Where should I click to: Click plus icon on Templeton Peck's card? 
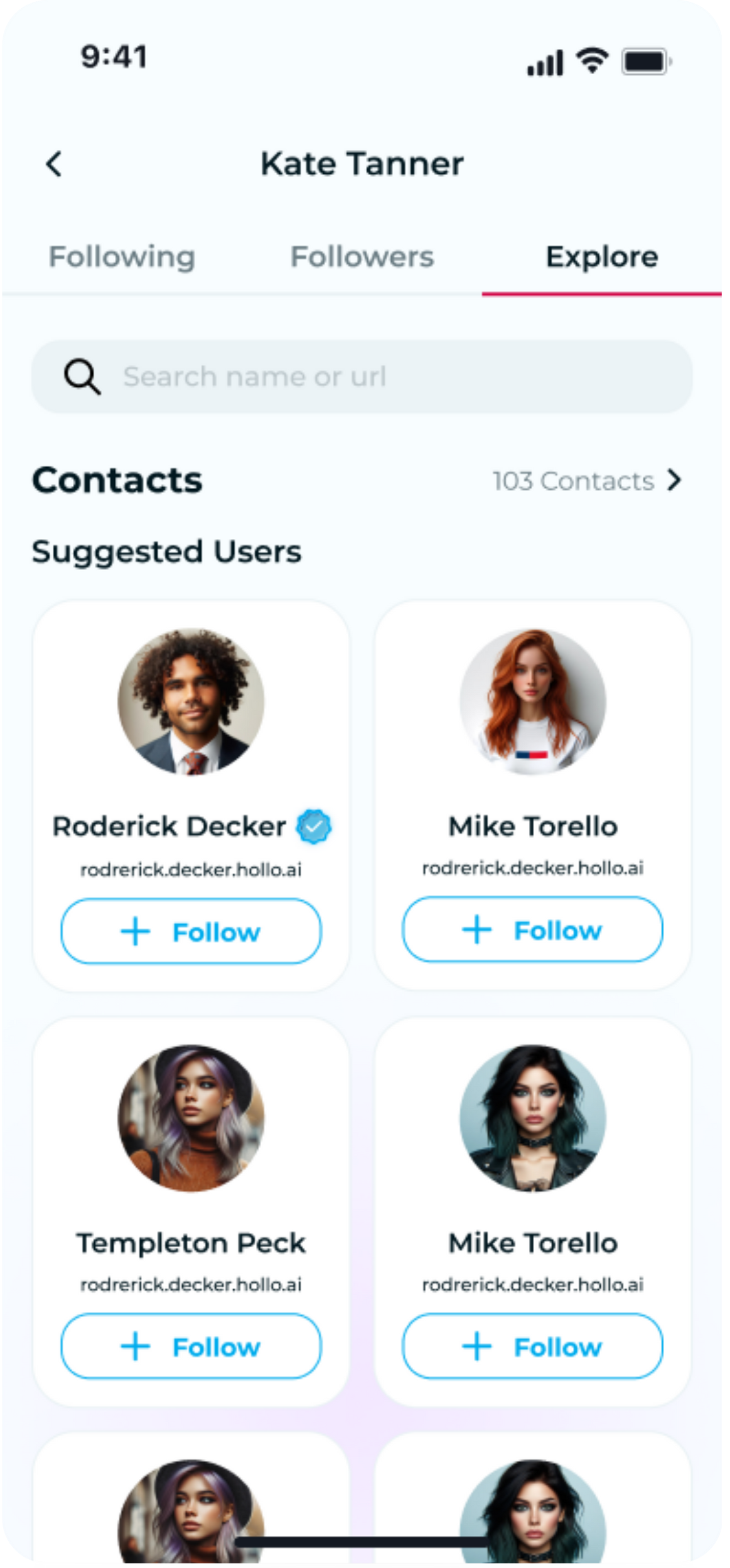click(135, 1347)
